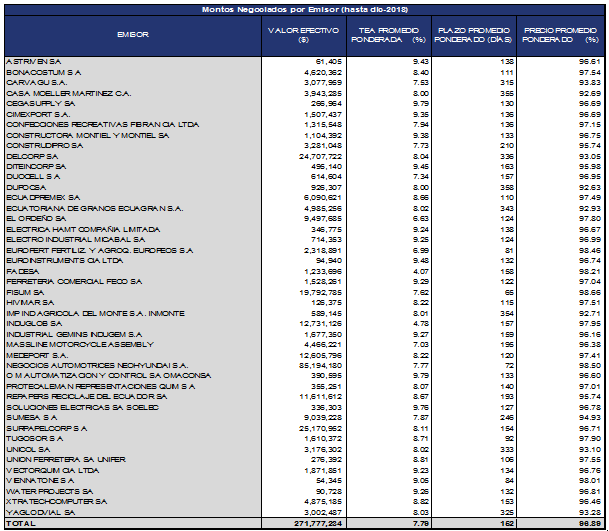
Task: Select the ASTRIVEN SA row name
Action: [34, 62]
